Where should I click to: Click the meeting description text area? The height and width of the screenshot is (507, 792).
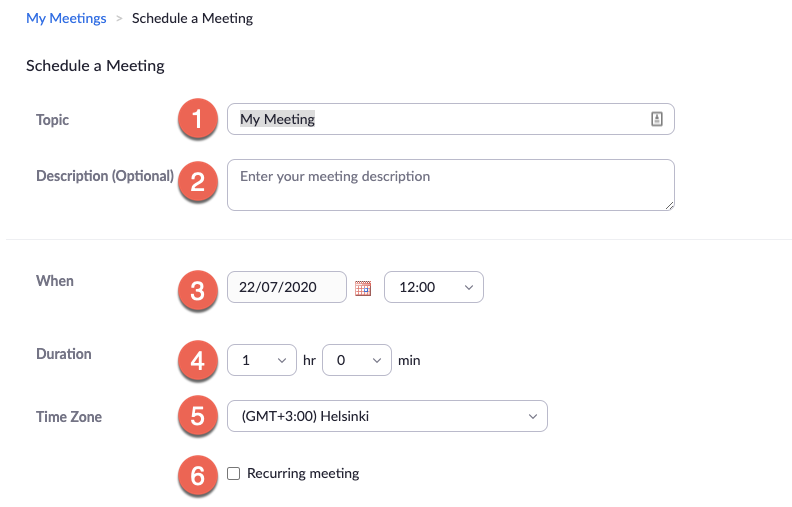coord(451,185)
